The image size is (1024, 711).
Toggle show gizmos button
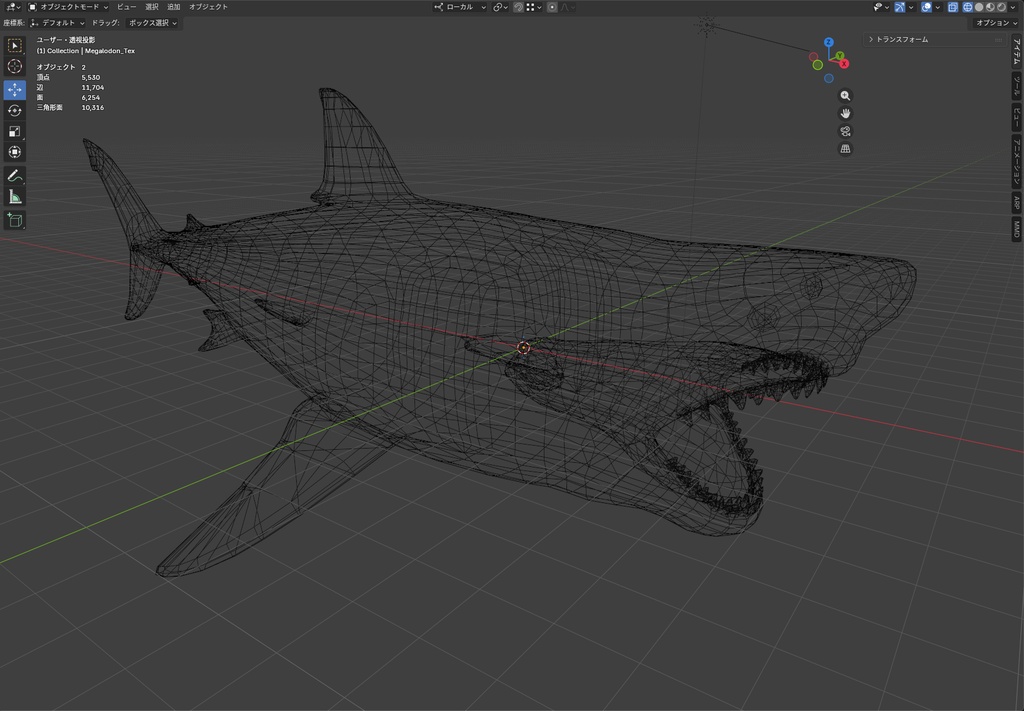click(x=899, y=7)
